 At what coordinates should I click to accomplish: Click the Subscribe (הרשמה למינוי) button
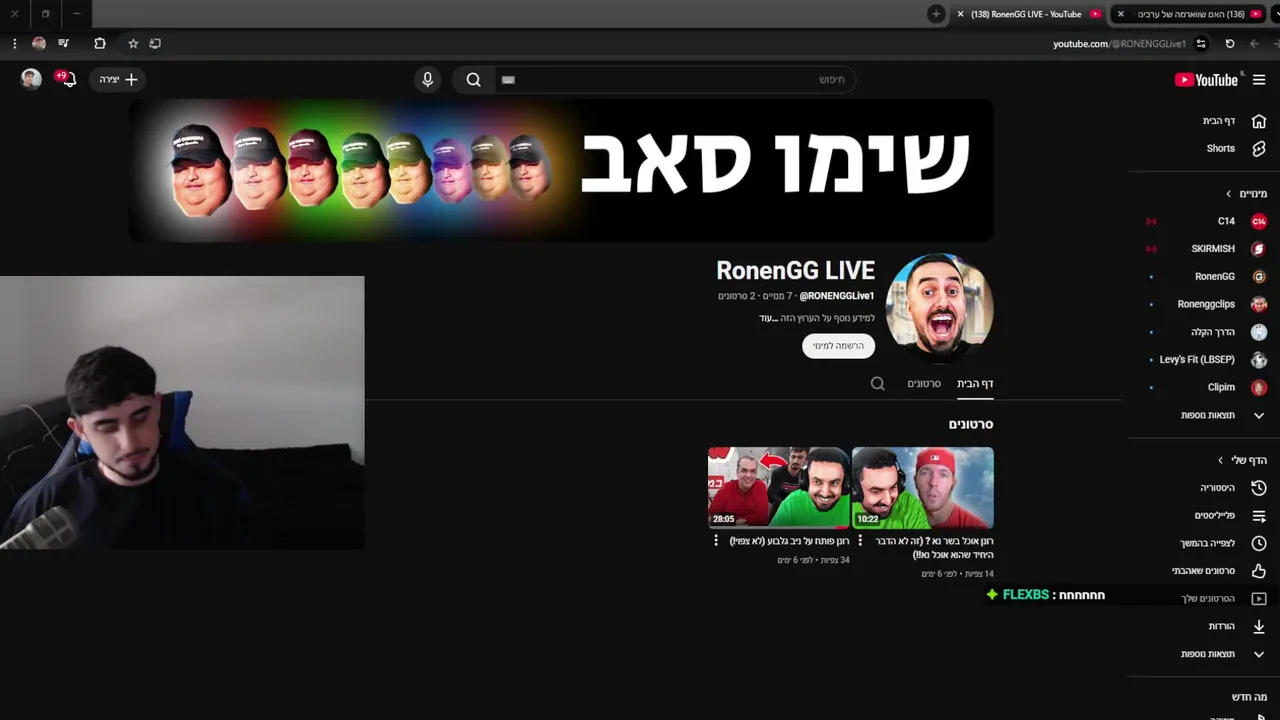[x=838, y=346]
